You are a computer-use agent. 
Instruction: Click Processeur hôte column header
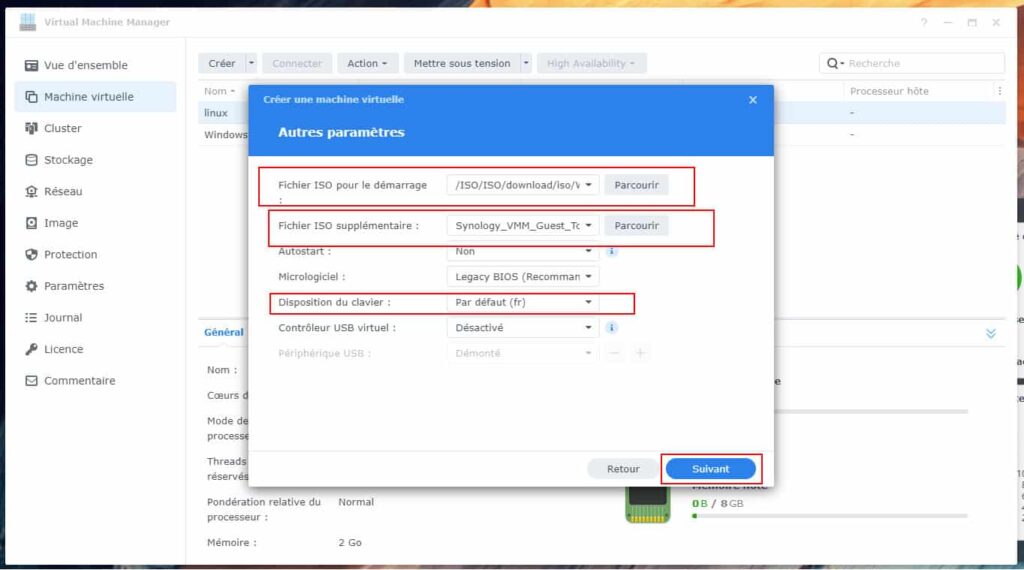click(889, 91)
